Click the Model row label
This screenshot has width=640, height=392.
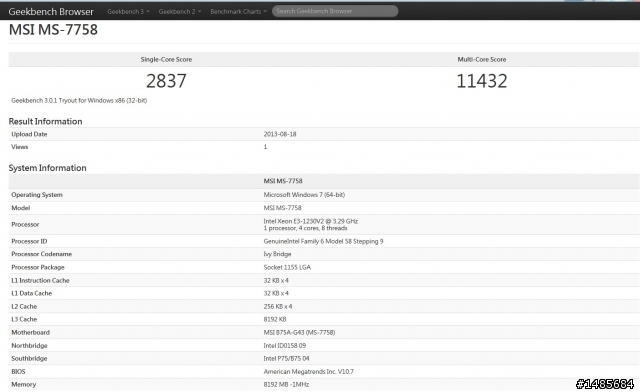[x=20, y=208]
